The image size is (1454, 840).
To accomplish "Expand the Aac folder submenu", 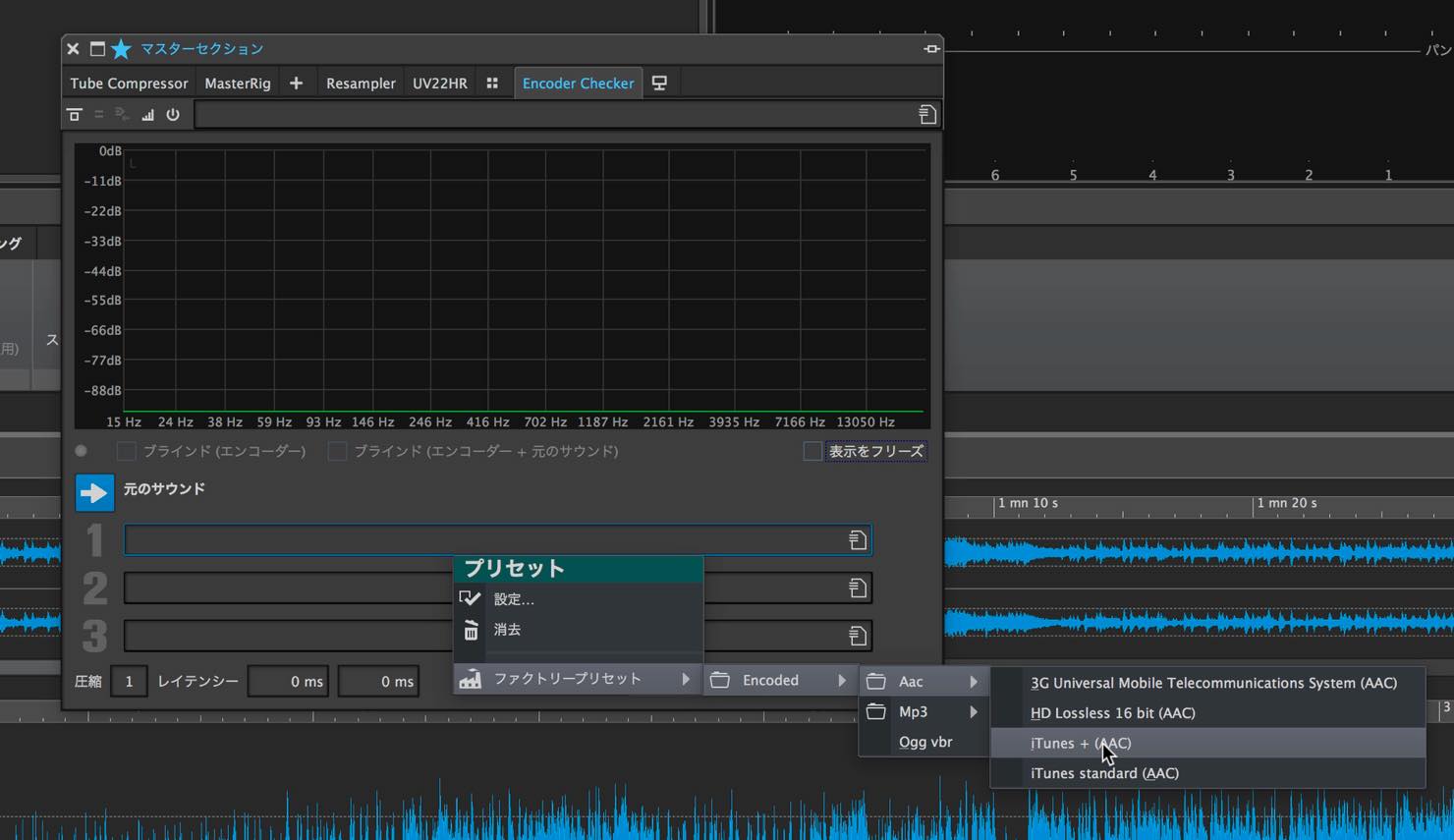I will pyautogui.click(x=923, y=681).
